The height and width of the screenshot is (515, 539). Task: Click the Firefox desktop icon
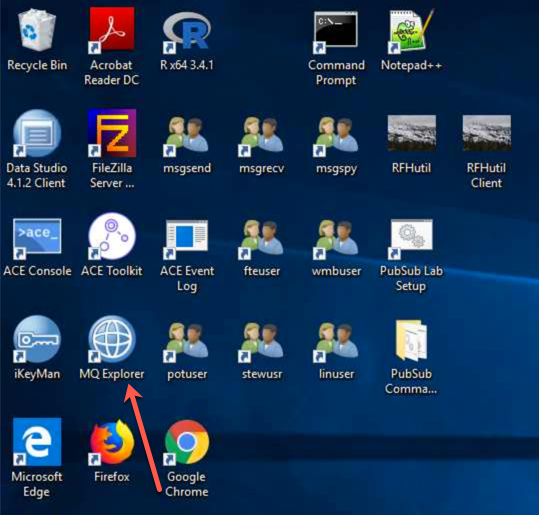(x=112, y=442)
